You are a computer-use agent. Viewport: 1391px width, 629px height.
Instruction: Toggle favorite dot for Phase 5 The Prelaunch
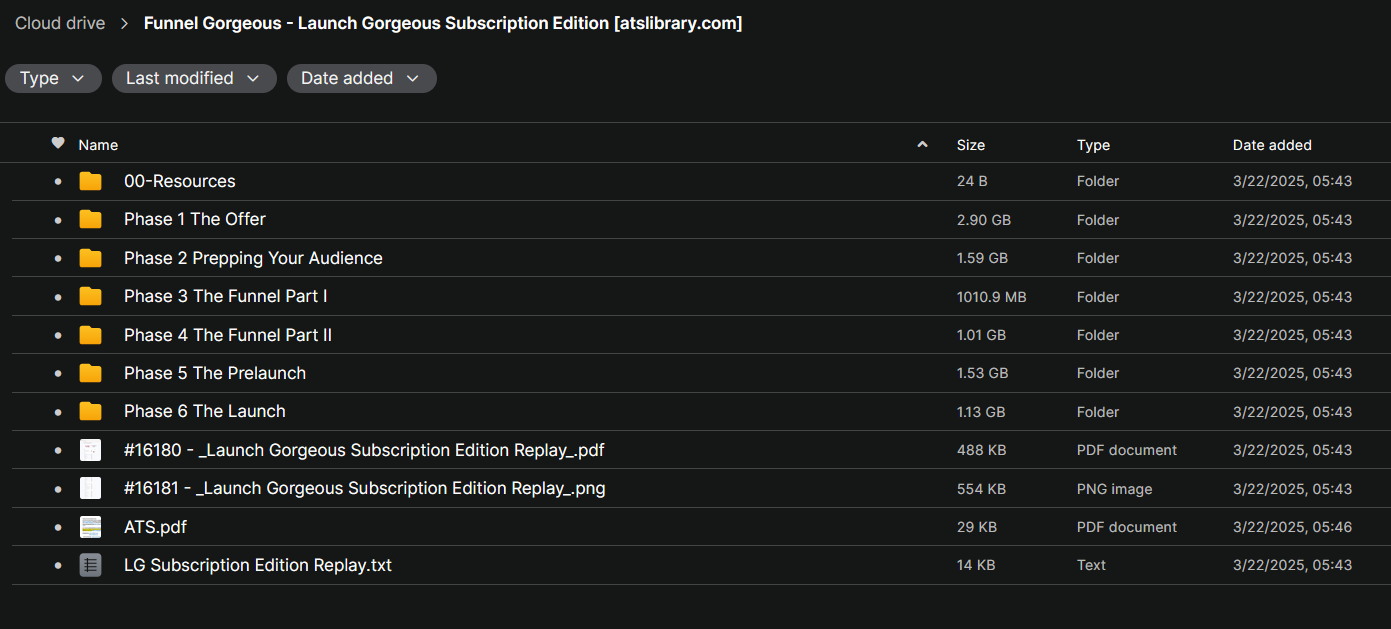58,374
